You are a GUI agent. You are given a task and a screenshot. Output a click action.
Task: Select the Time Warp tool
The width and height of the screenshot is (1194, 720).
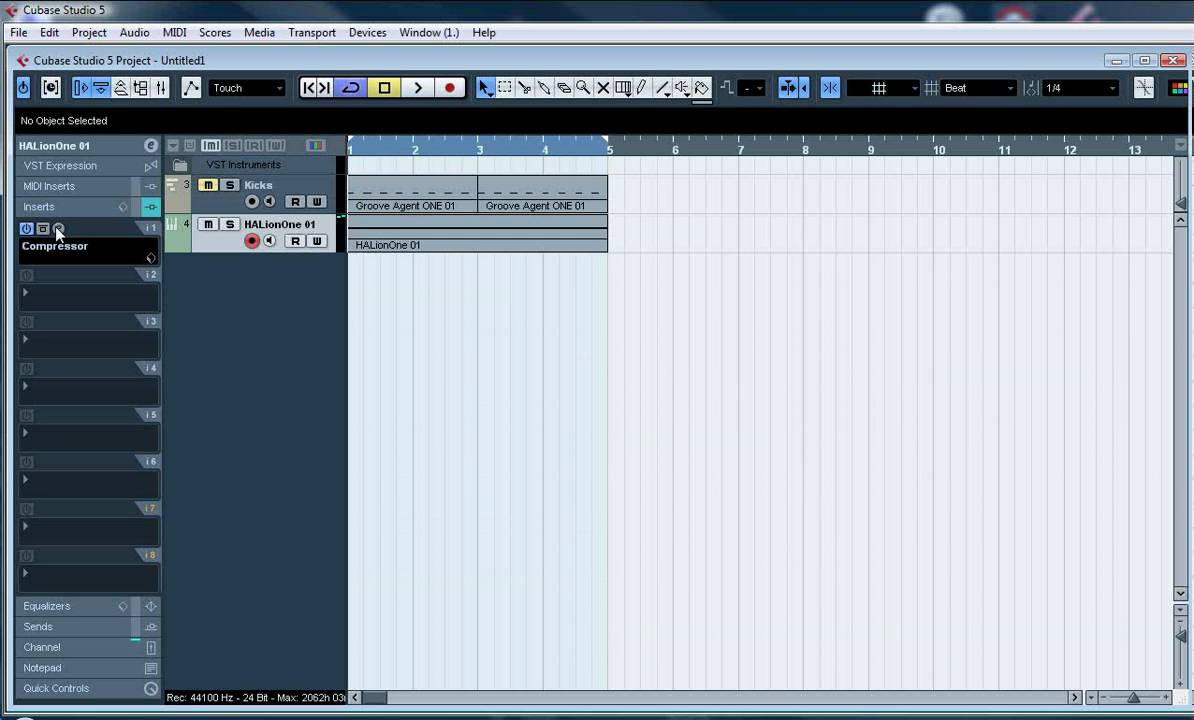click(623, 88)
